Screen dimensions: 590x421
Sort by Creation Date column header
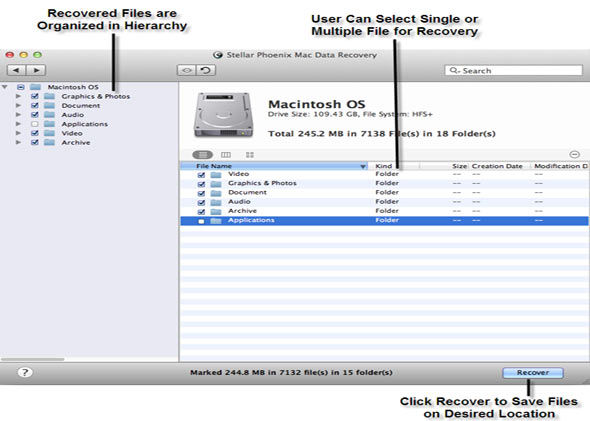click(500, 166)
